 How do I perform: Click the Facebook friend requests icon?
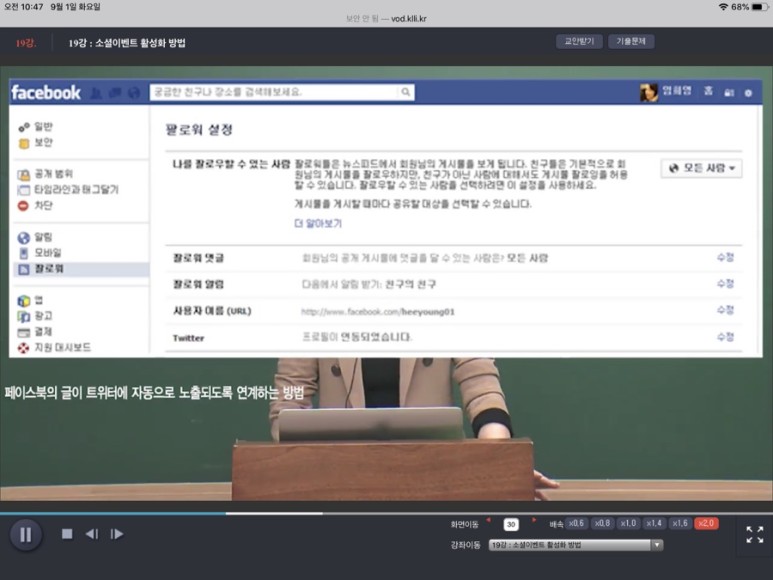(x=97, y=93)
